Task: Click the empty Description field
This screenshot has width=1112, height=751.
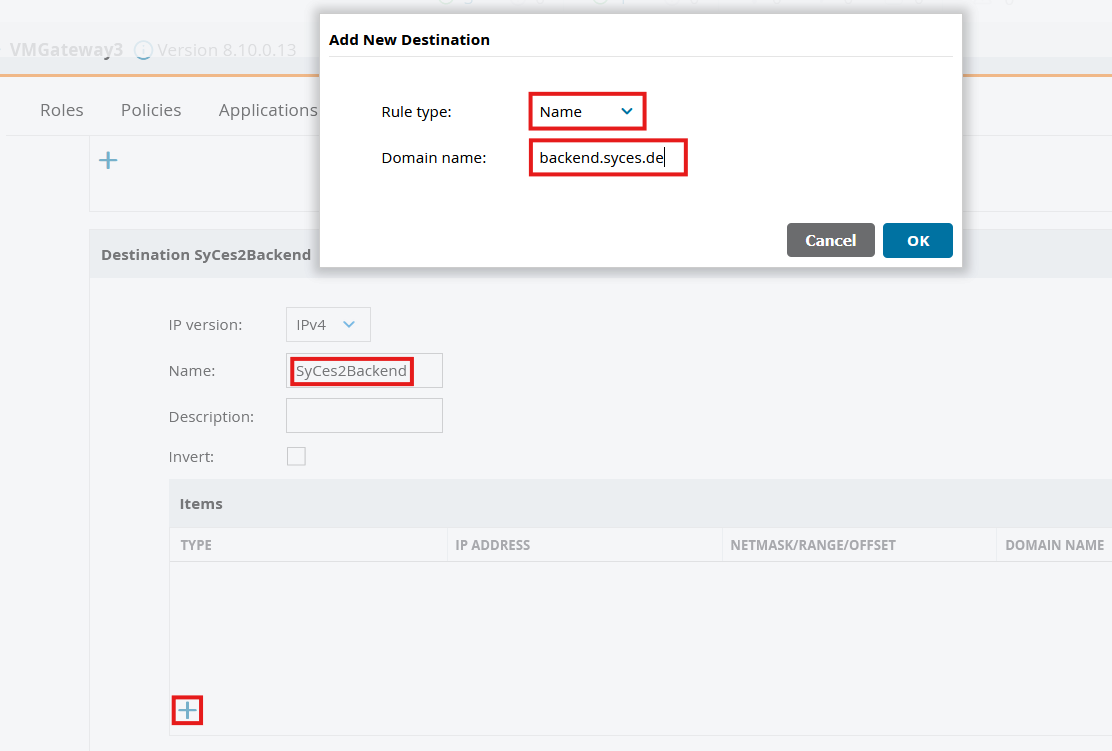Action: (x=364, y=416)
